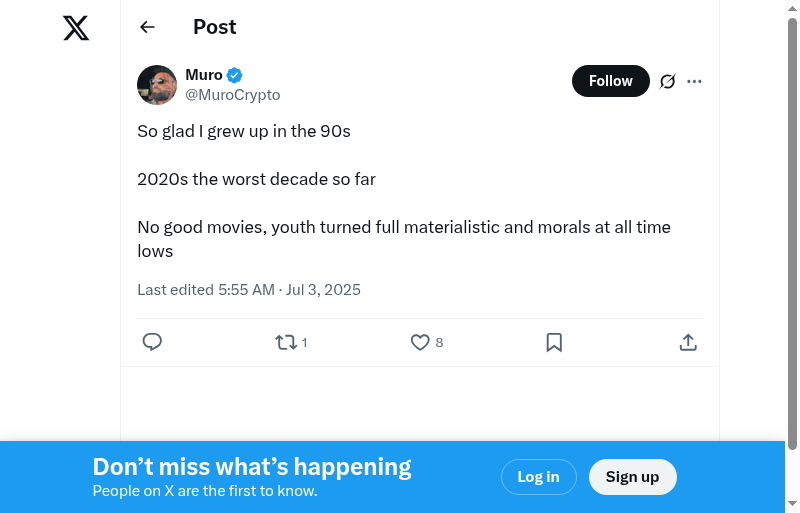Open the share post icon

coord(688,342)
